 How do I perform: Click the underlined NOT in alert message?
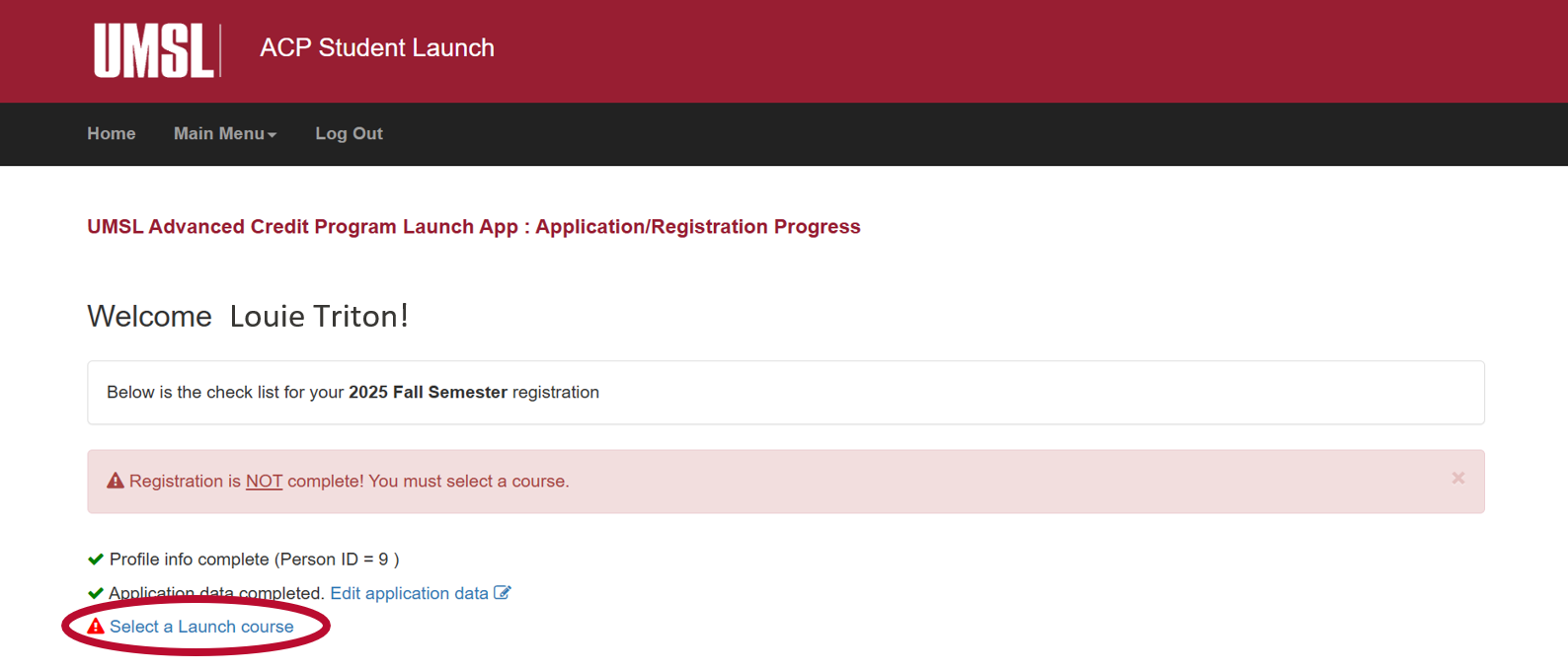tap(264, 482)
